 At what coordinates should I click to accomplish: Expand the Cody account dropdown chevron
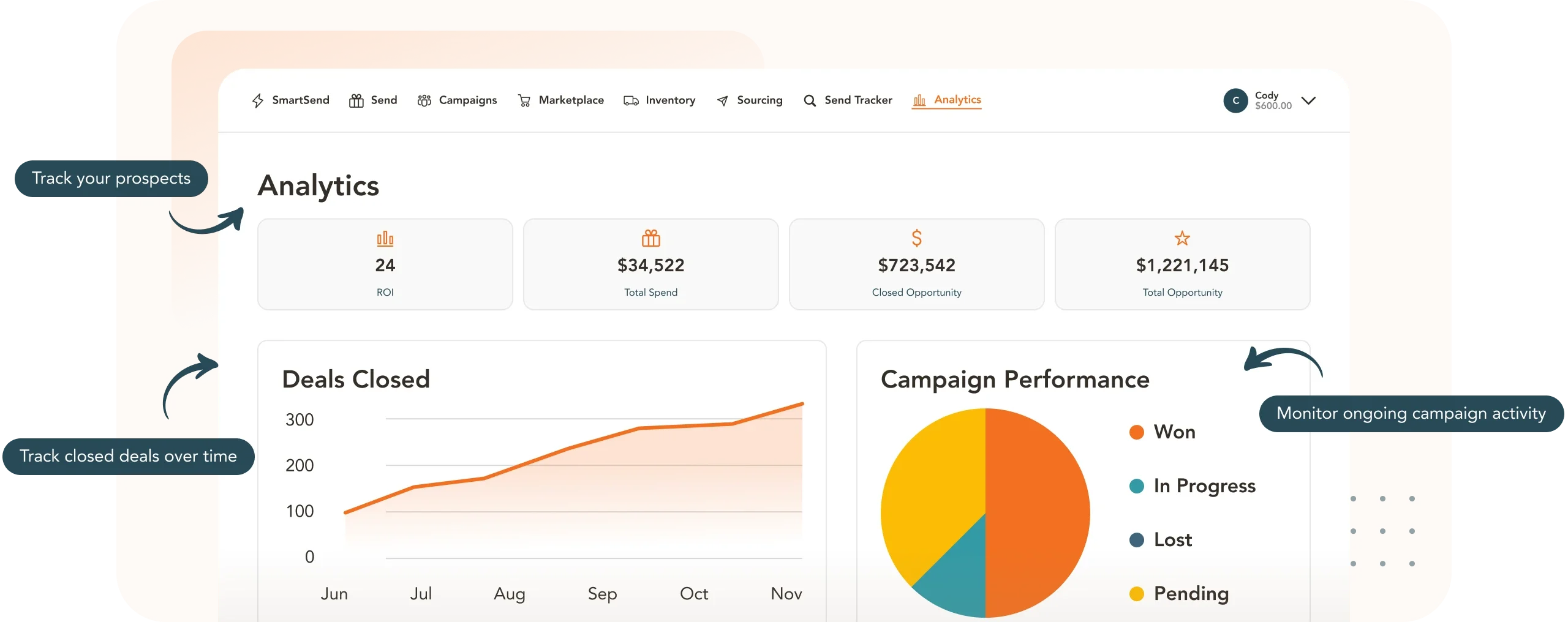pos(1308,100)
